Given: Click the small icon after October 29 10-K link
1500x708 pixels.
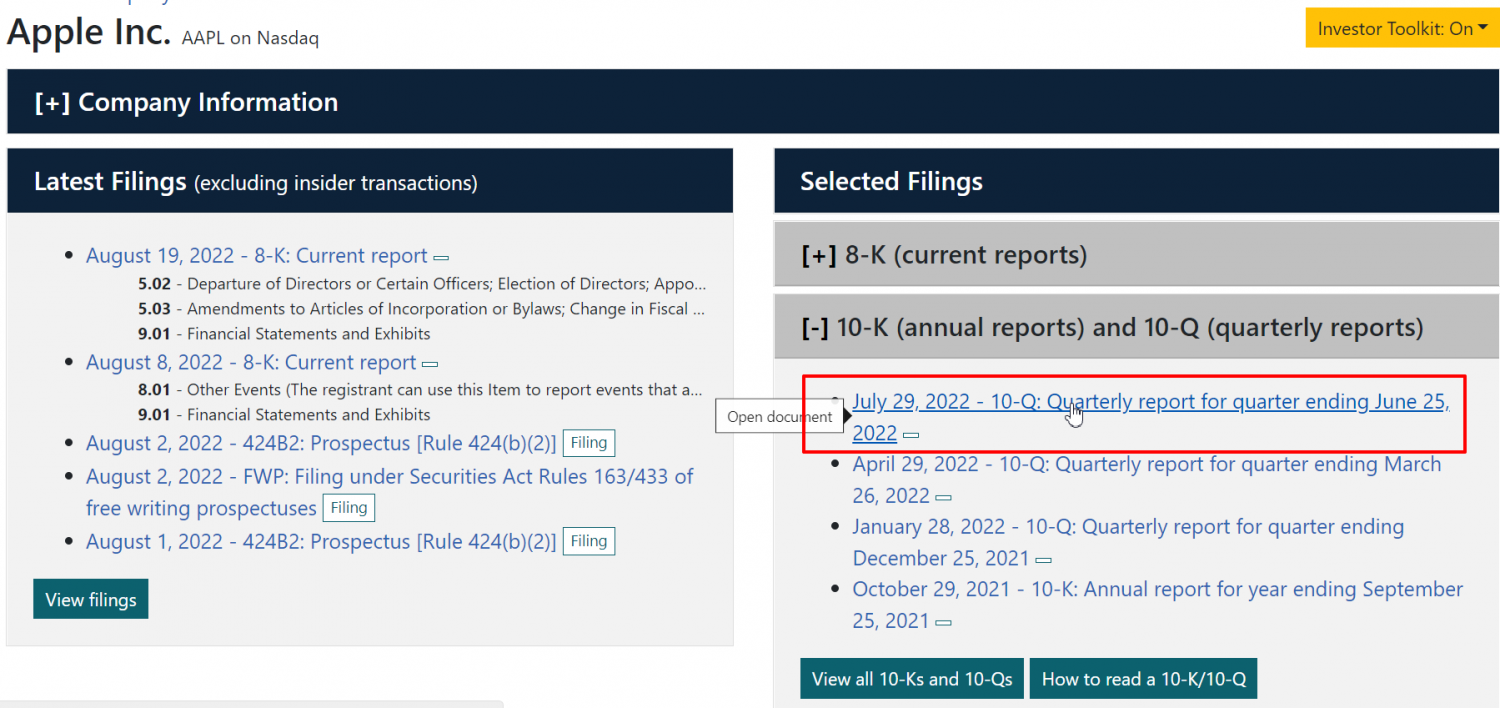Looking at the screenshot, I should click(942, 623).
